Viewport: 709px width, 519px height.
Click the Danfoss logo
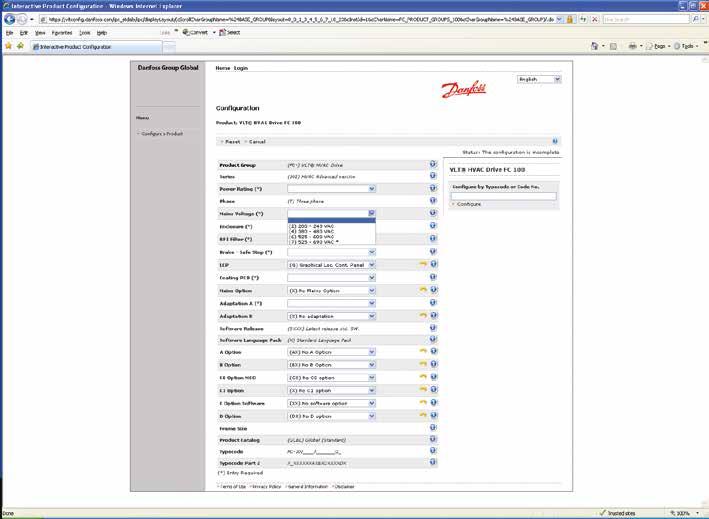(x=463, y=89)
